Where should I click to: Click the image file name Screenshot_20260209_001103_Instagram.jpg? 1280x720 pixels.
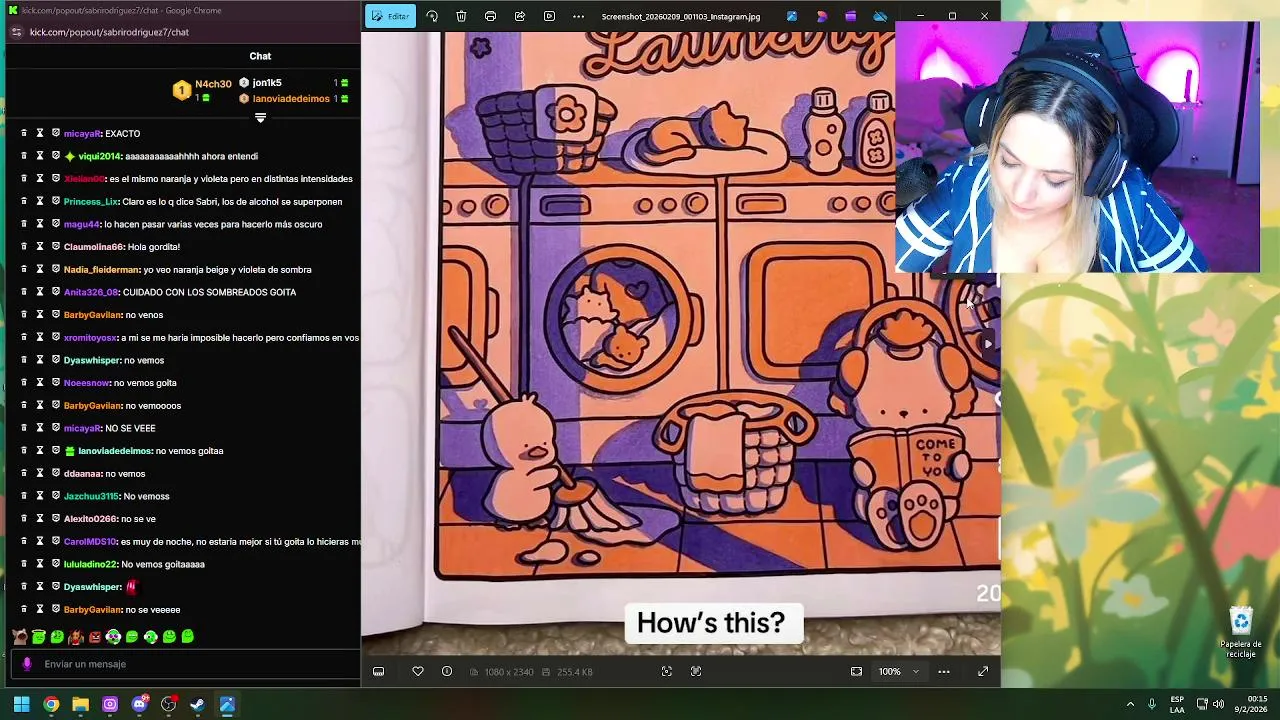pos(680,16)
